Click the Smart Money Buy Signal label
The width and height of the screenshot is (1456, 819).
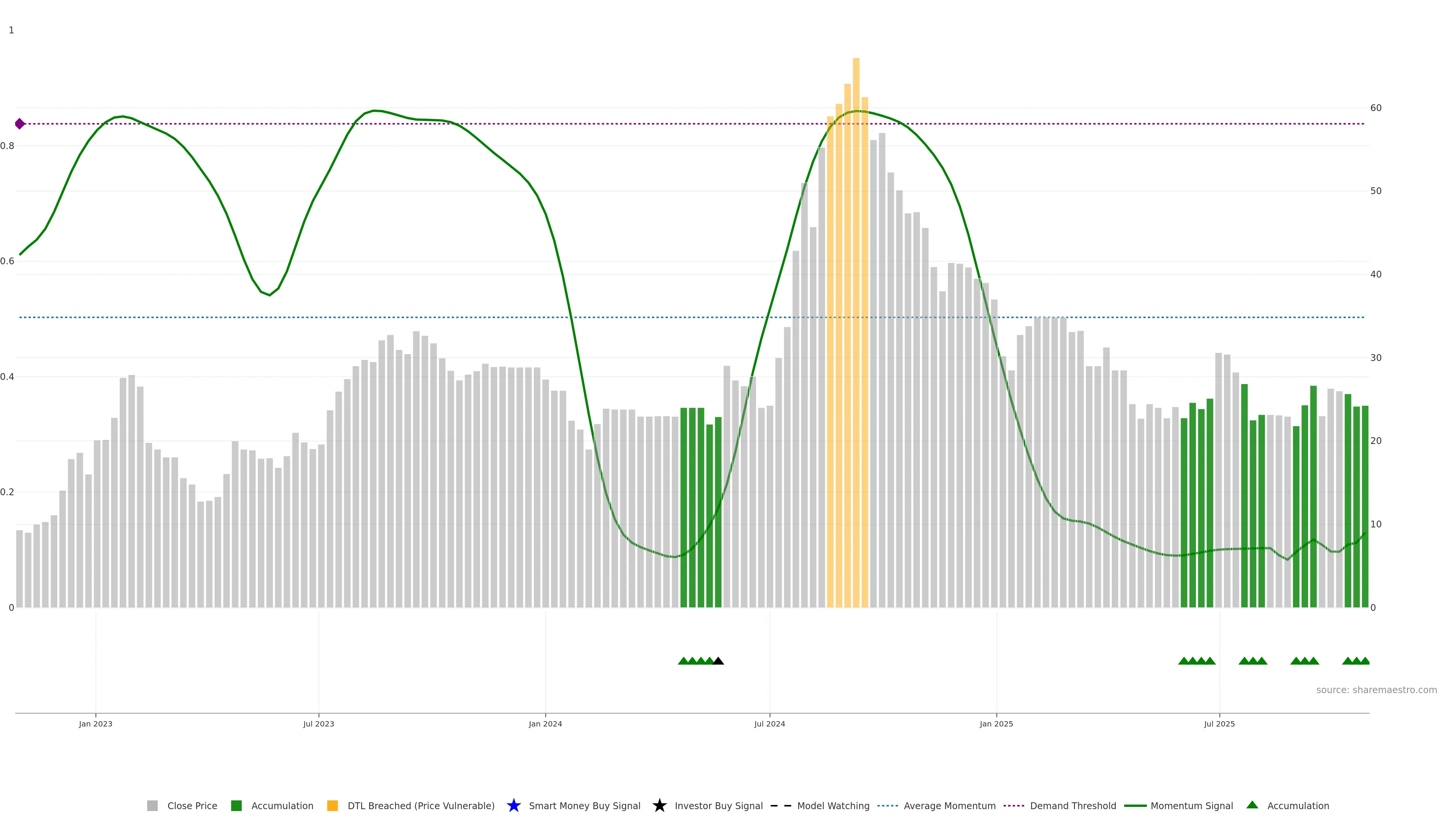tap(584, 806)
